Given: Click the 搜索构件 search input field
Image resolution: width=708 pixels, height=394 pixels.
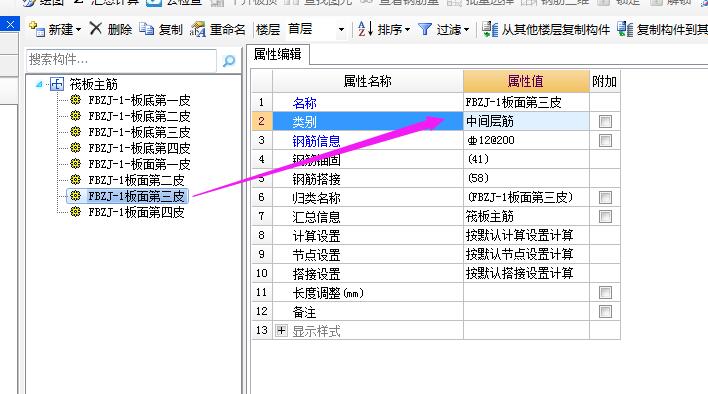Looking at the screenshot, I should click(121, 60).
